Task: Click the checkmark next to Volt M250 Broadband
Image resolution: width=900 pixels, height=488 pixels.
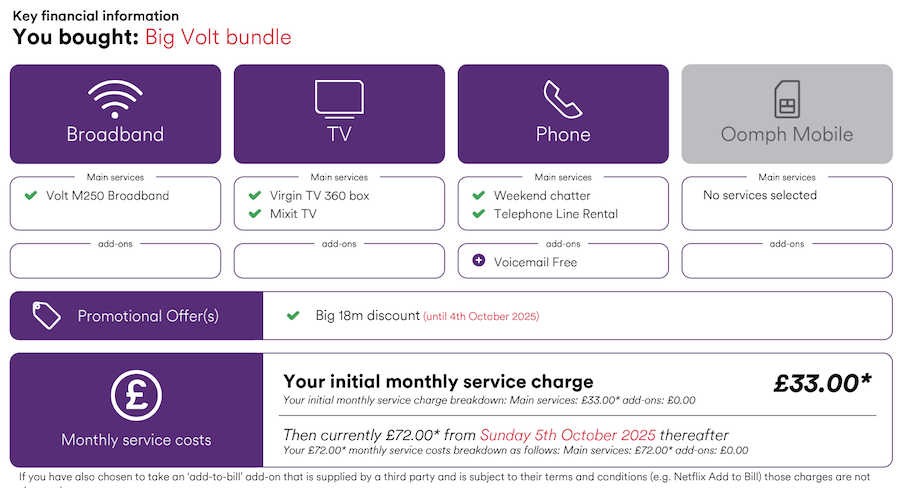Action: point(31,195)
